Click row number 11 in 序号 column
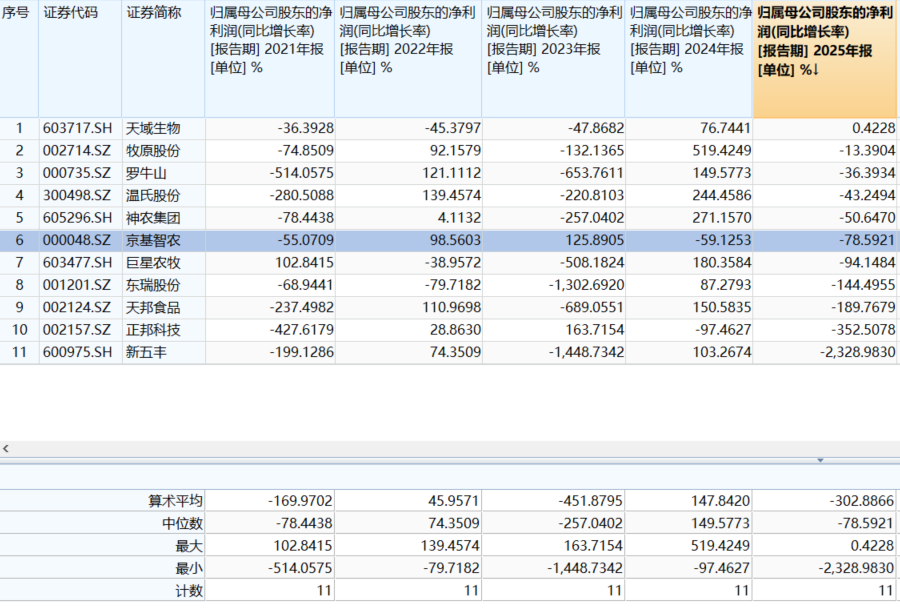This screenshot has width=900, height=610. point(19,352)
